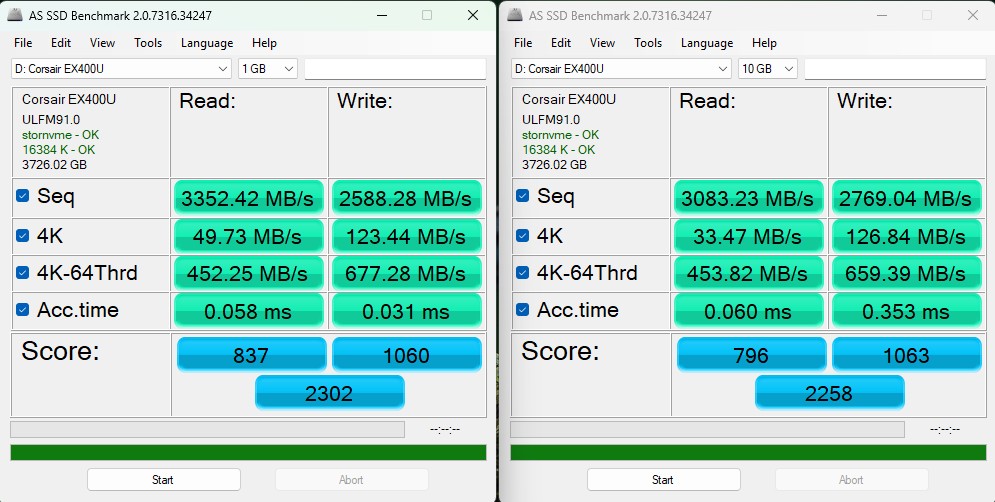This screenshot has height=502, width=995.
Task: Open Language menu in left window
Action: click(x=207, y=43)
